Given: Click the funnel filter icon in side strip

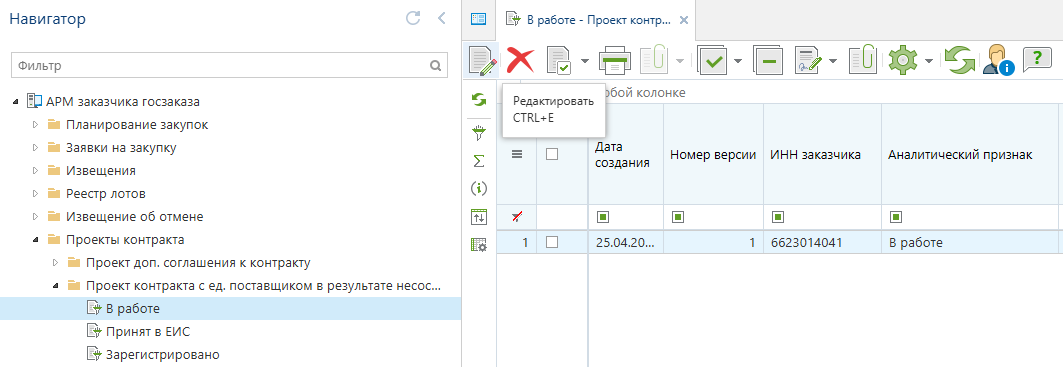Looking at the screenshot, I should coord(479,134).
